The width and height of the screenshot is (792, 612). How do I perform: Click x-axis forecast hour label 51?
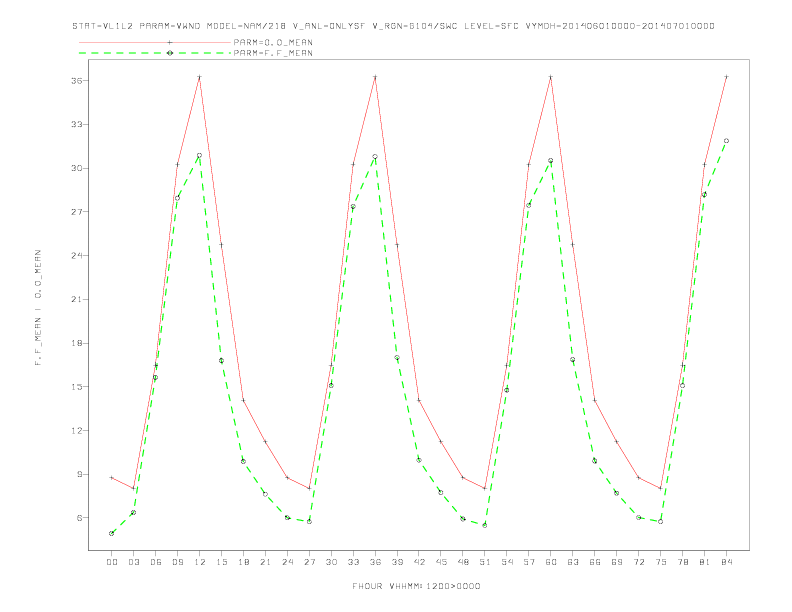pyautogui.click(x=485, y=562)
